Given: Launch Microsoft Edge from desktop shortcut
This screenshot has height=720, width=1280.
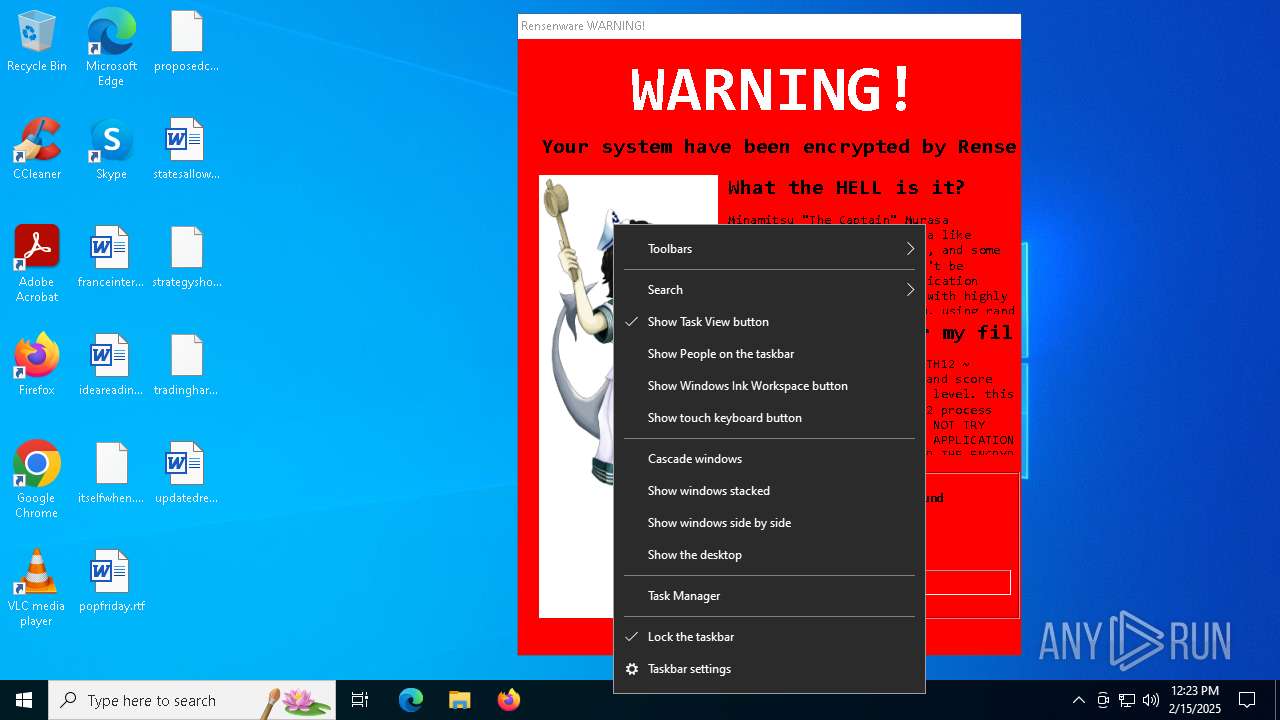Looking at the screenshot, I should coord(111,48).
